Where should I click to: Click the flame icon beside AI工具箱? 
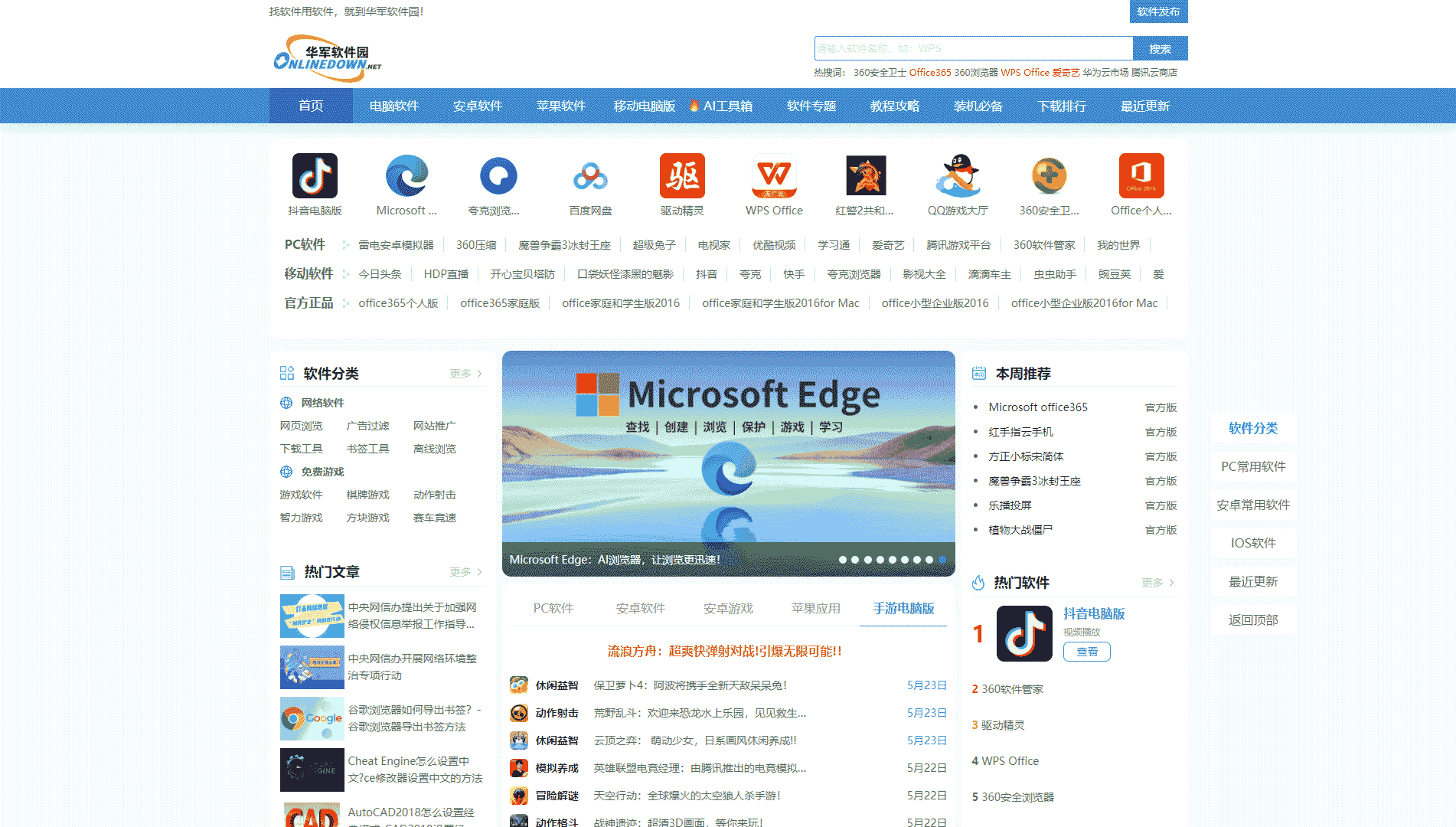pos(694,106)
